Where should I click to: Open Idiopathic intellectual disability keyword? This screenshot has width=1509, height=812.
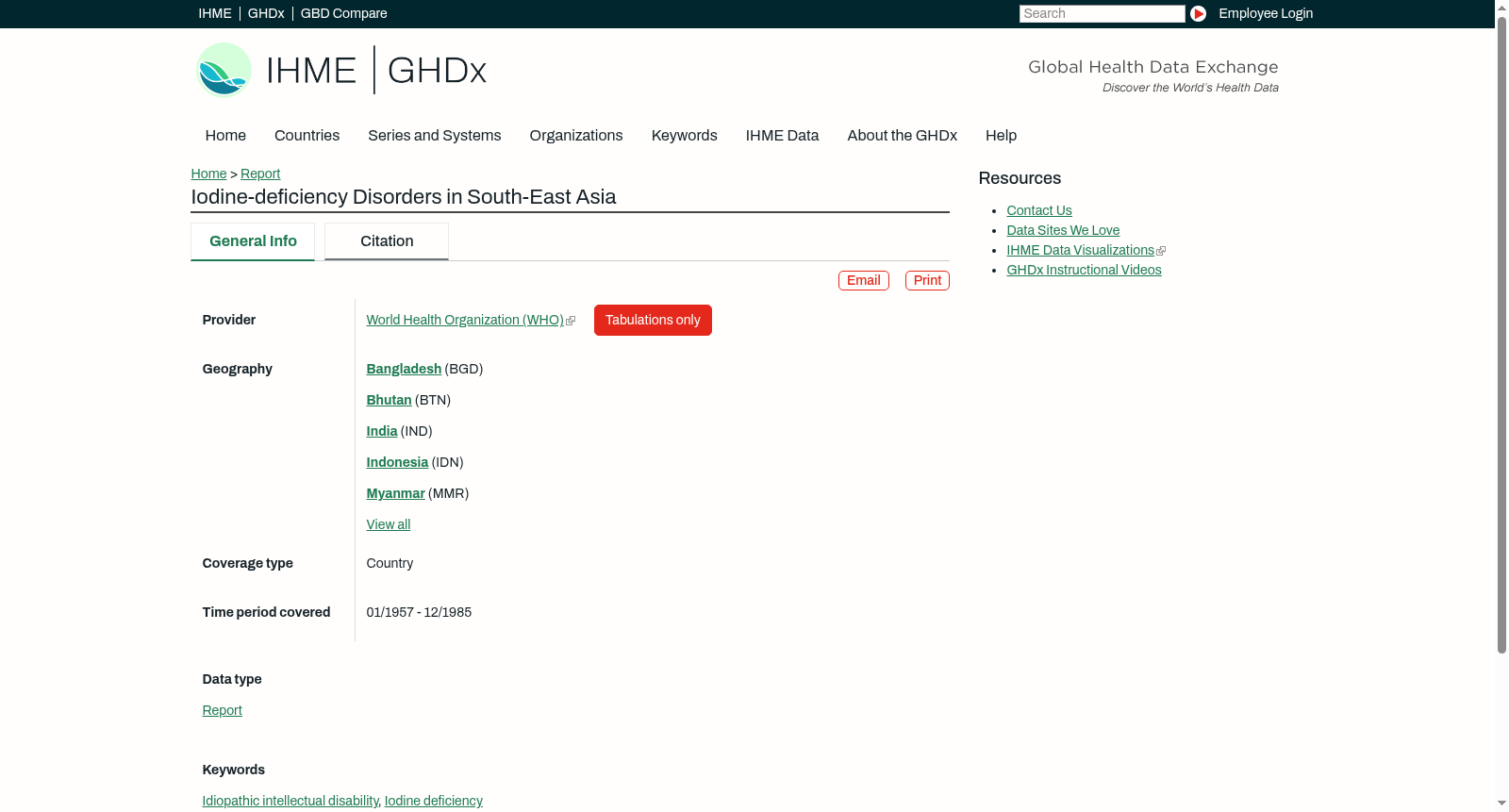tap(290, 801)
